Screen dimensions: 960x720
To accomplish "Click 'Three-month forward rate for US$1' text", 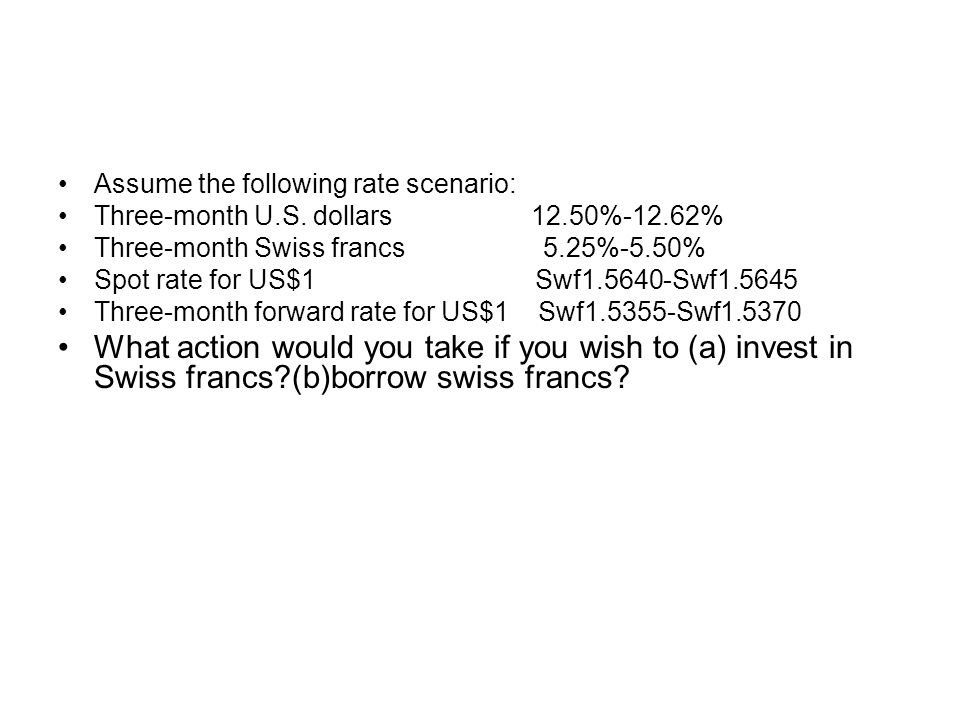I will (x=301, y=312).
